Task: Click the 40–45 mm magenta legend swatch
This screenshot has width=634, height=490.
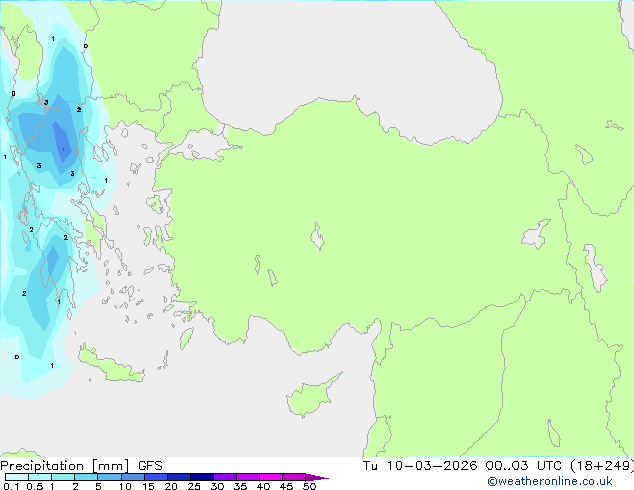Action: coord(271,477)
